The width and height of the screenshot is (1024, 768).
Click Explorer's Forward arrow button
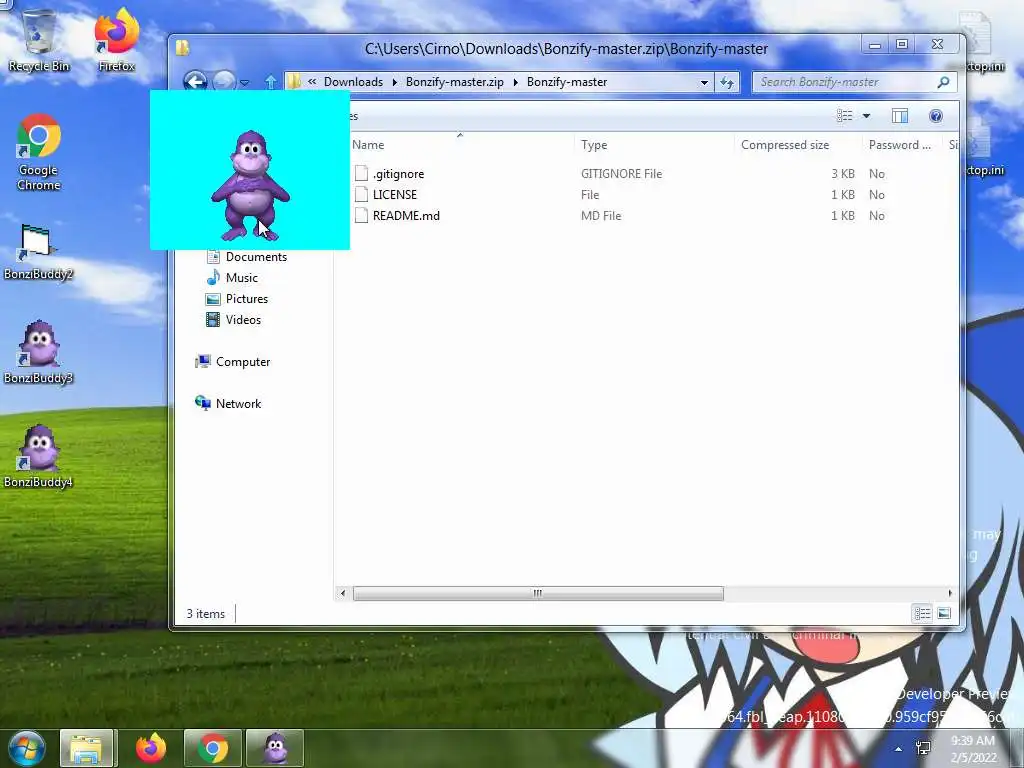pyautogui.click(x=224, y=82)
